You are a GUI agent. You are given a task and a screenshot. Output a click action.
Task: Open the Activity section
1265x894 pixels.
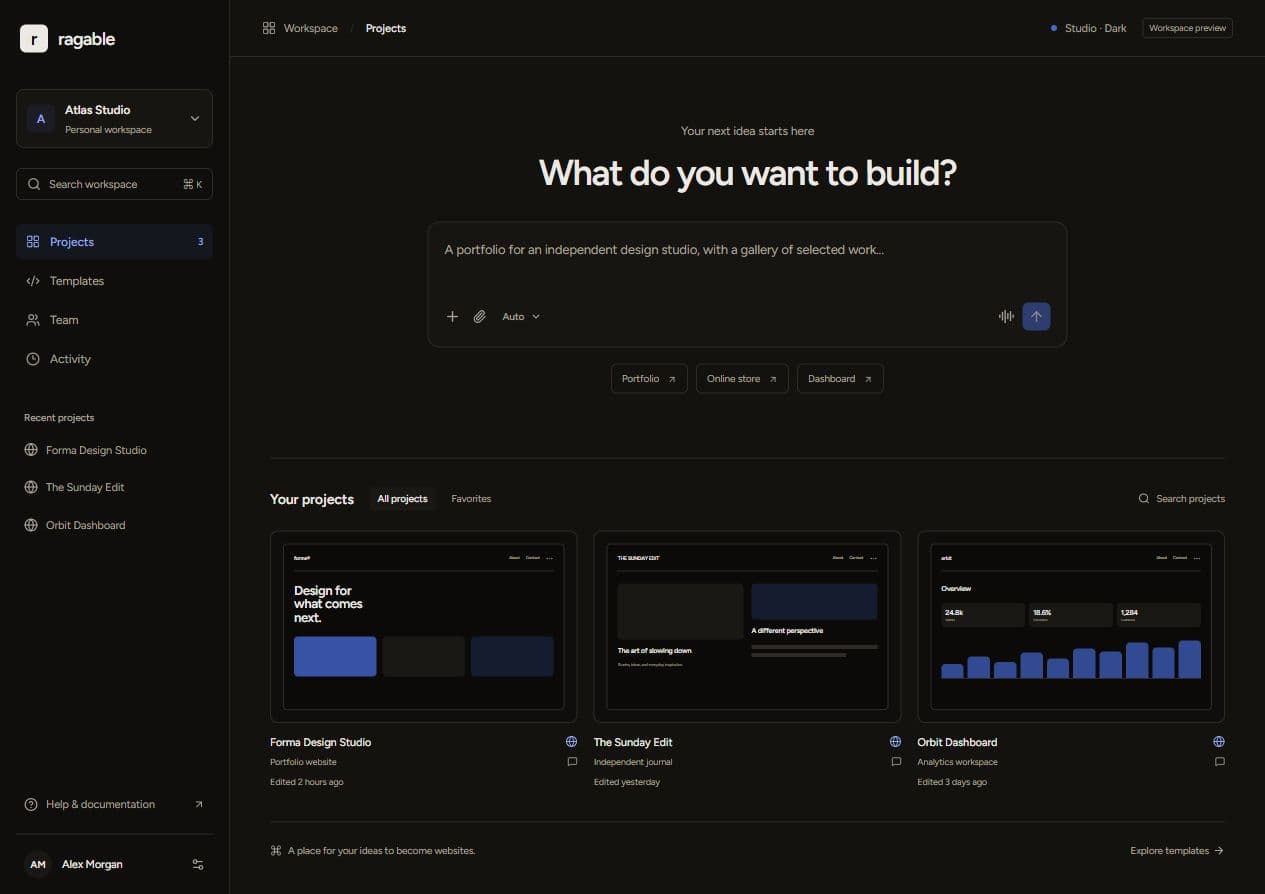pyautogui.click(x=114, y=359)
